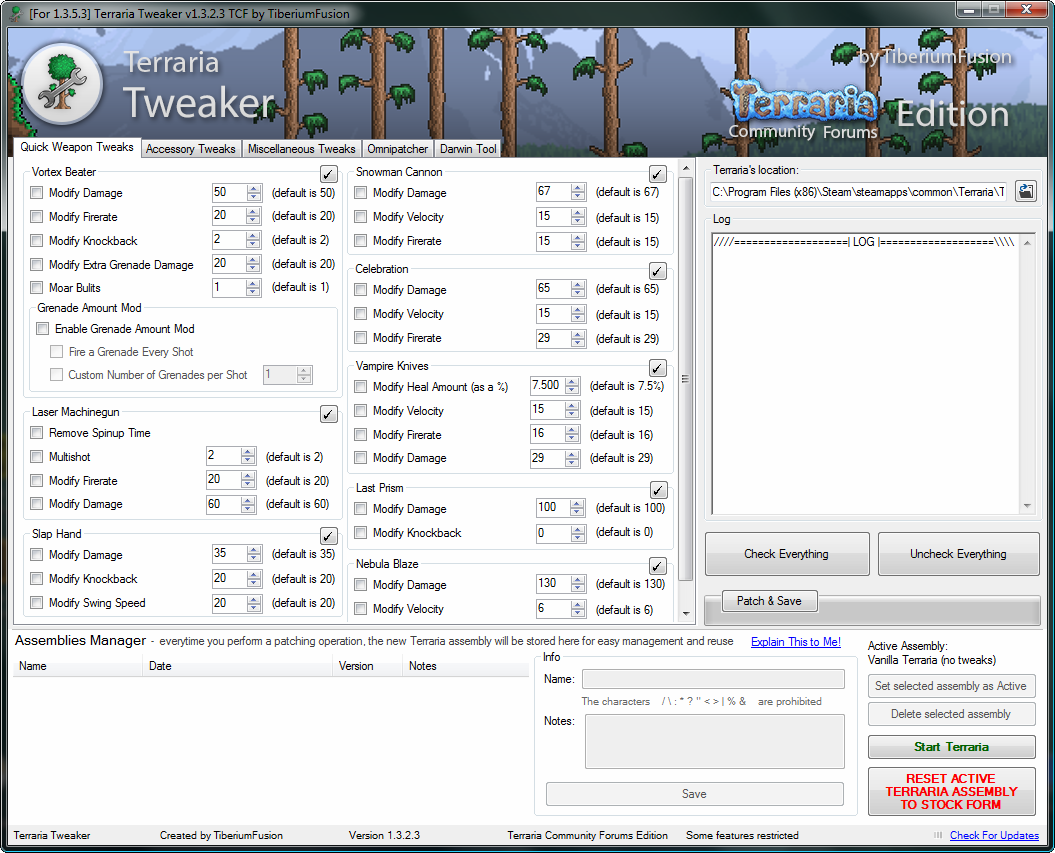
Task: Select Quick Weapon Tweaks tab
Action: tap(77, 147)
